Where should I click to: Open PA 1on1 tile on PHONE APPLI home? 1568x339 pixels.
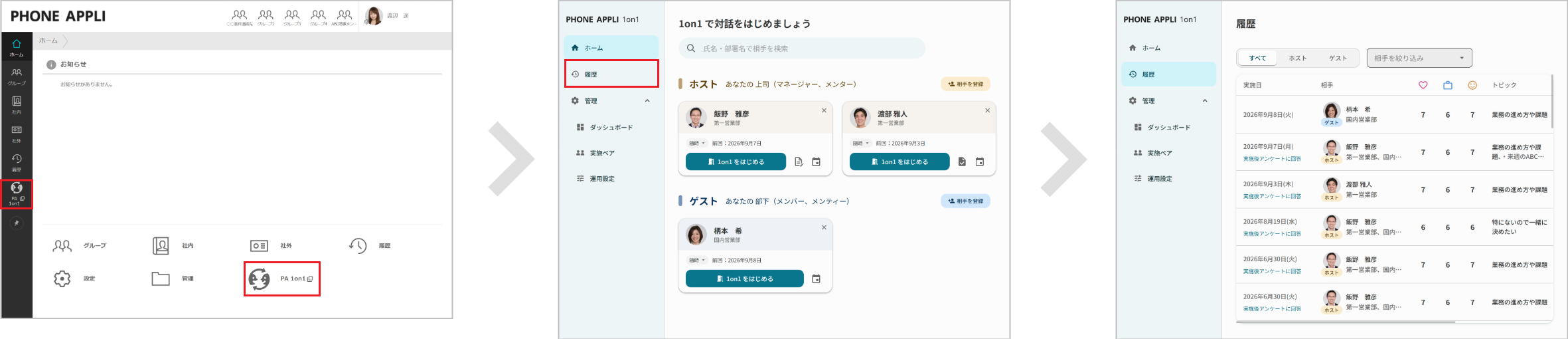pyautogui.click(x=282, y=279)
